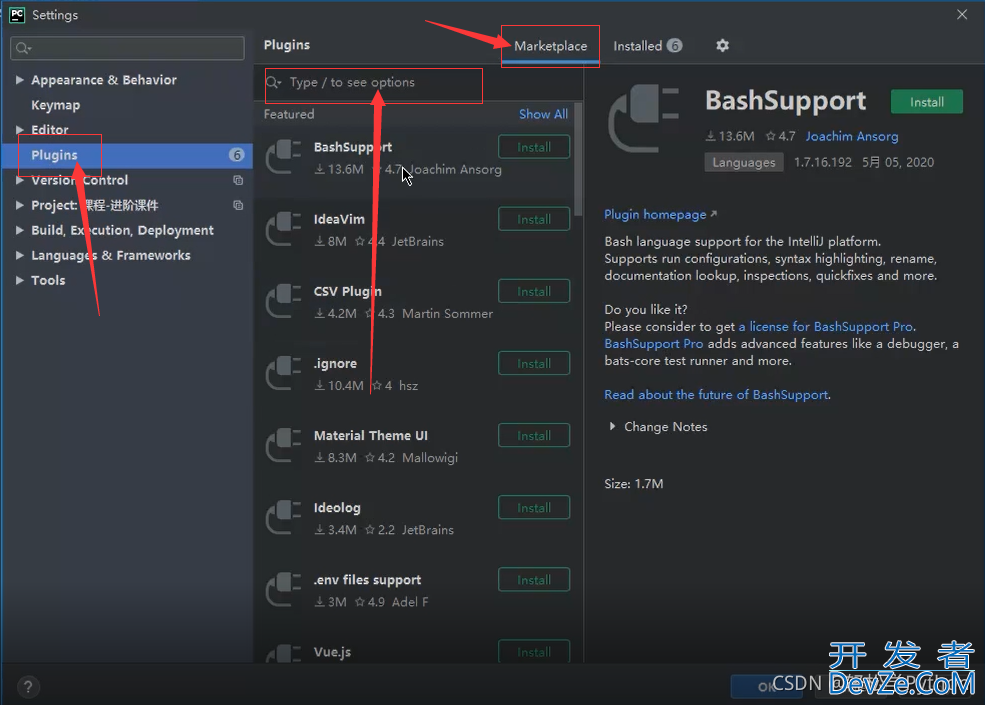Click the CSV Plugin icon
Image resolution: width=985 pixels, height=705 pixels.
coord(284,302)
